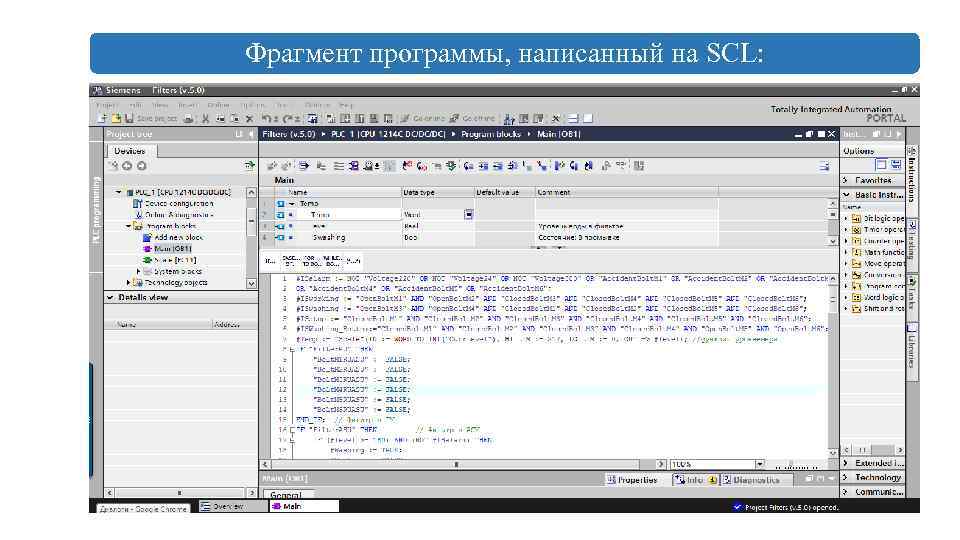960x540 pixels.
Task: Expand the Technology objects folder
Action: pos(129,282)
